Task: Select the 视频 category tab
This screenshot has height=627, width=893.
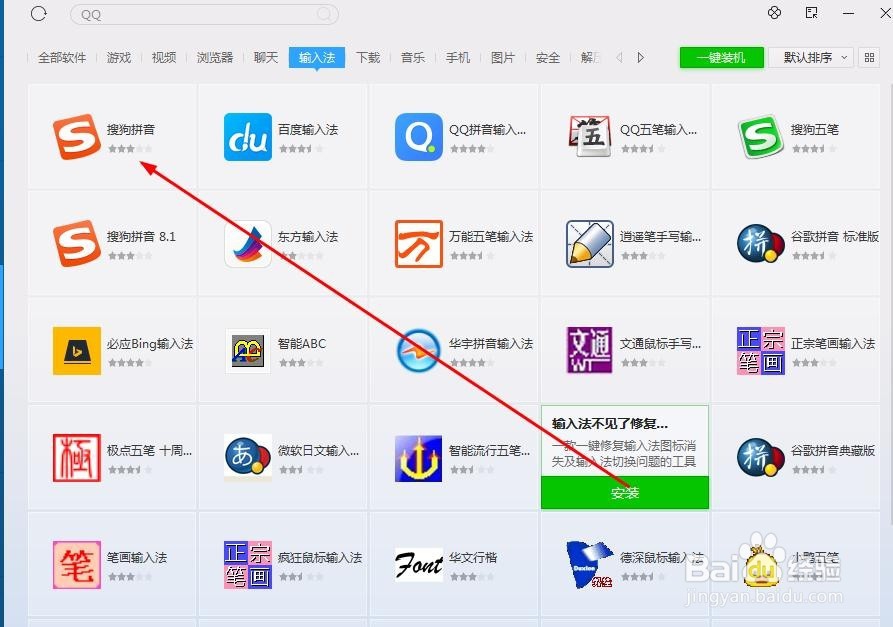Action: point(164,58)
